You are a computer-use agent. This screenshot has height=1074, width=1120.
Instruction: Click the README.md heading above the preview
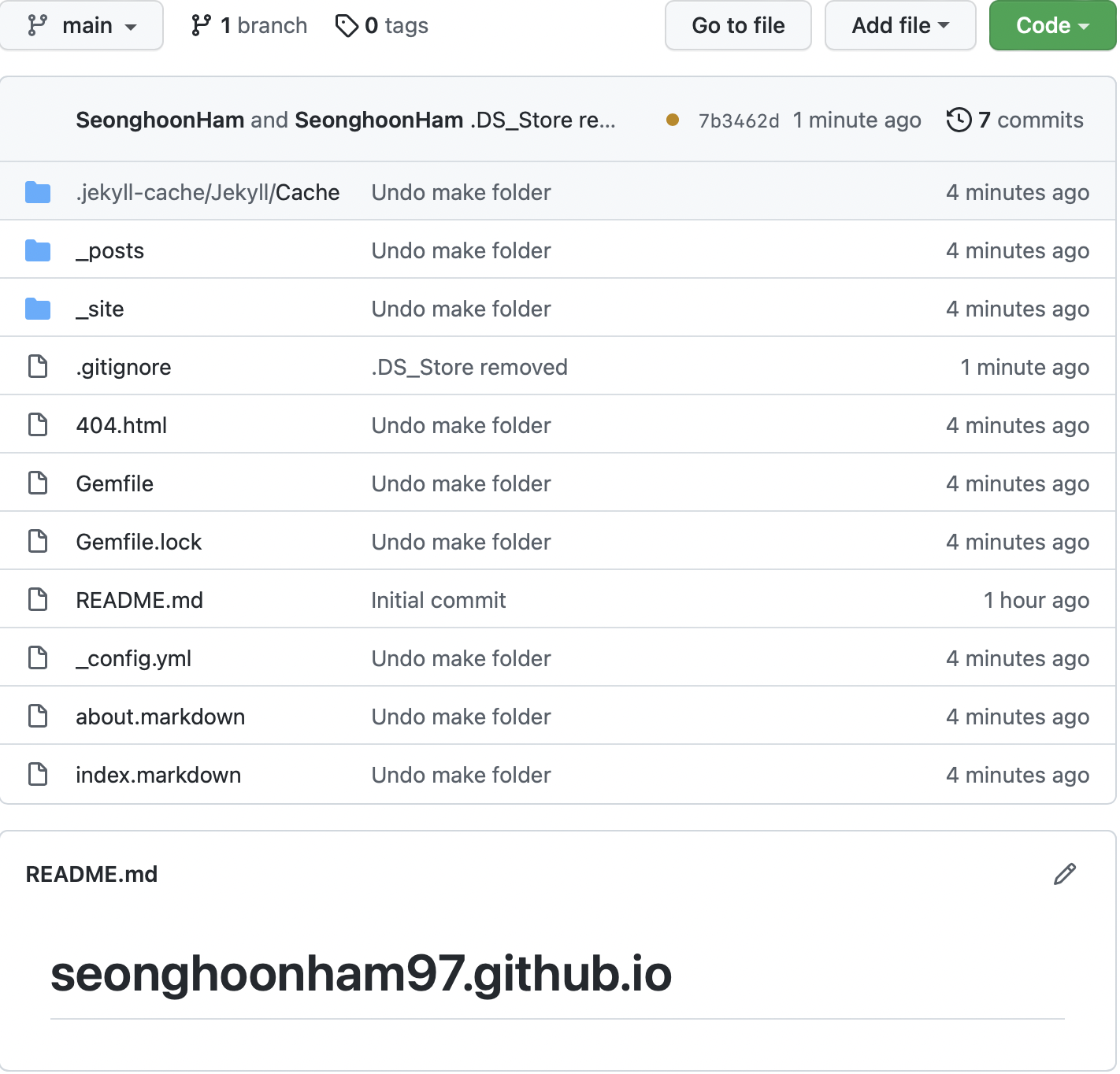pyautogui.click(x=91, y=874)
